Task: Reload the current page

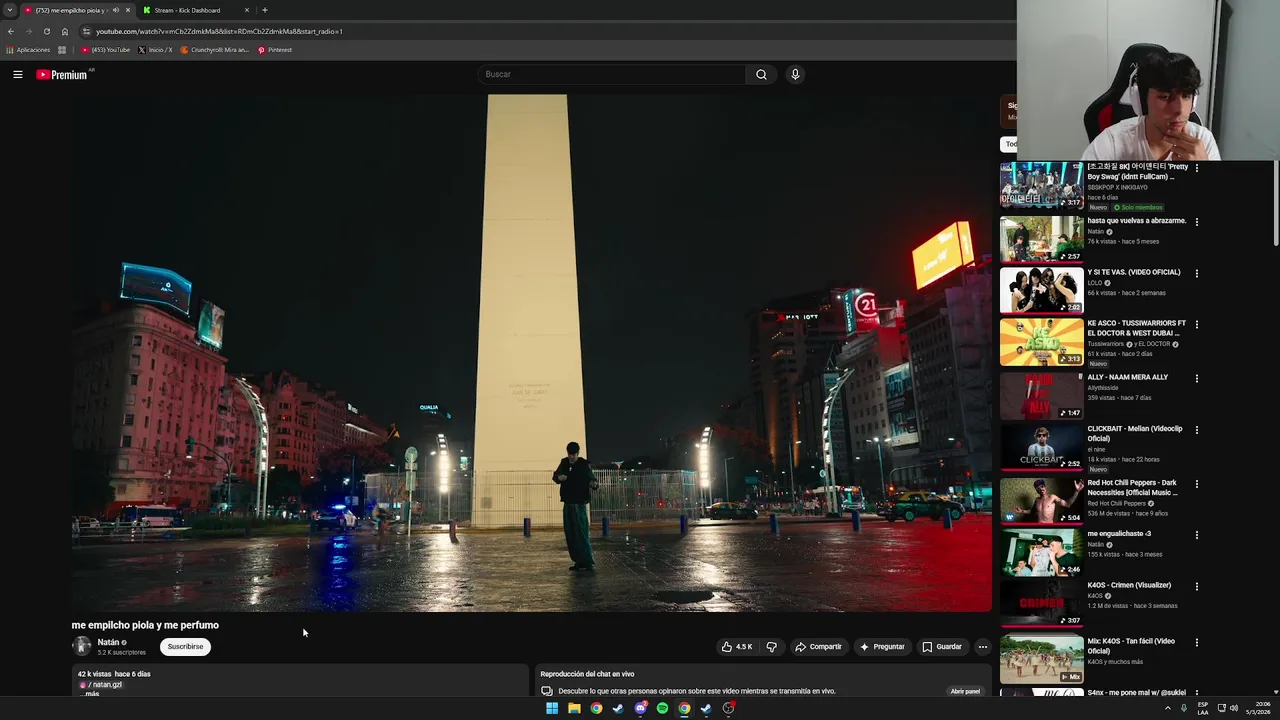Action: 46,31
